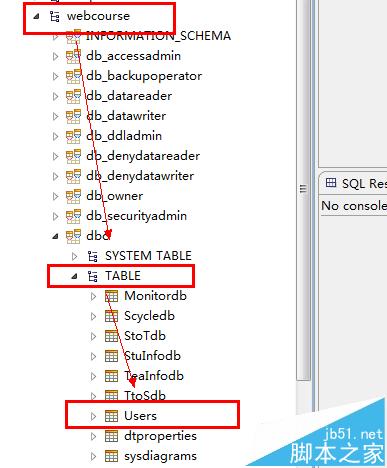Click the Scycledb table icon
Viewport: 387px width, 468px height.
click(x=112, y=316)
